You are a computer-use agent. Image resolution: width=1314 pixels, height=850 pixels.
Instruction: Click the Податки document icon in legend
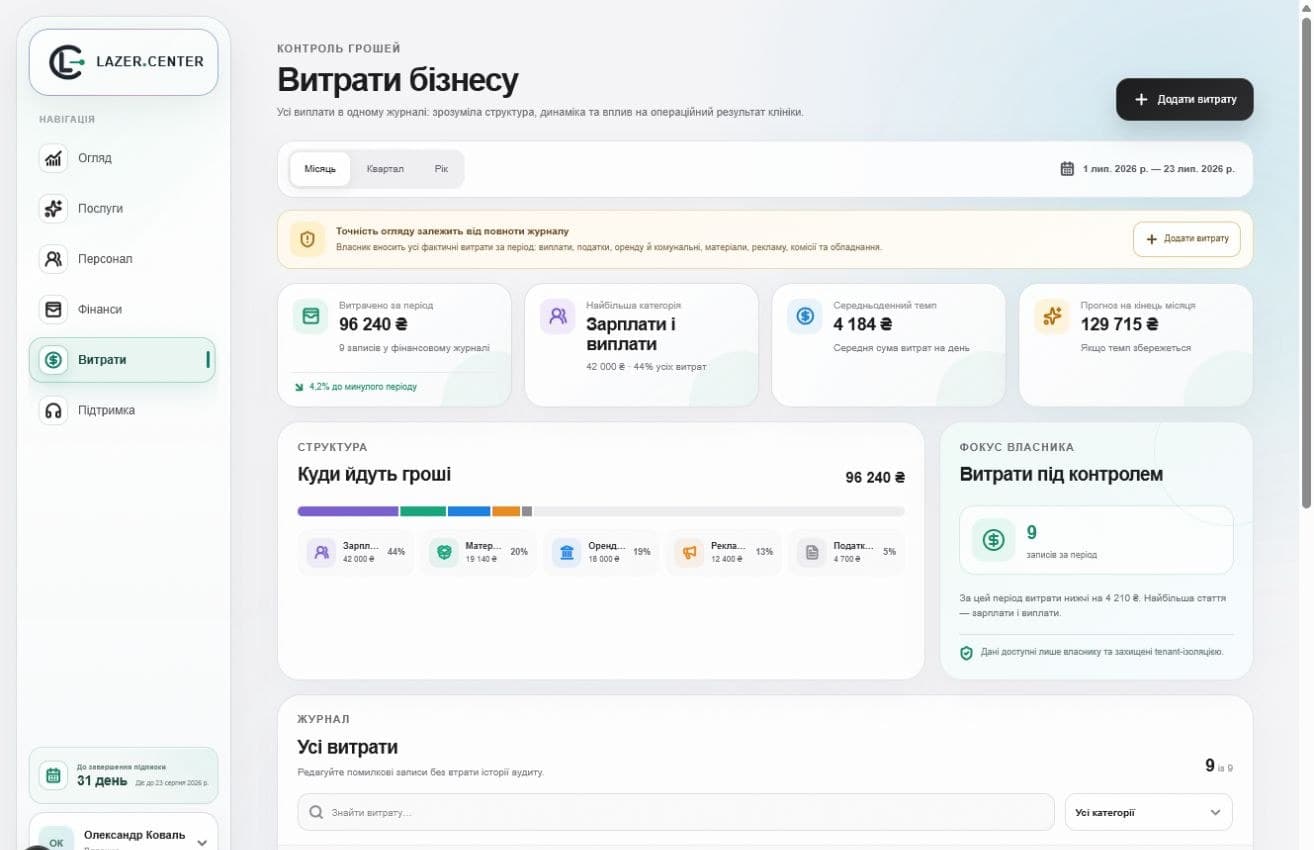click(812, 552)
